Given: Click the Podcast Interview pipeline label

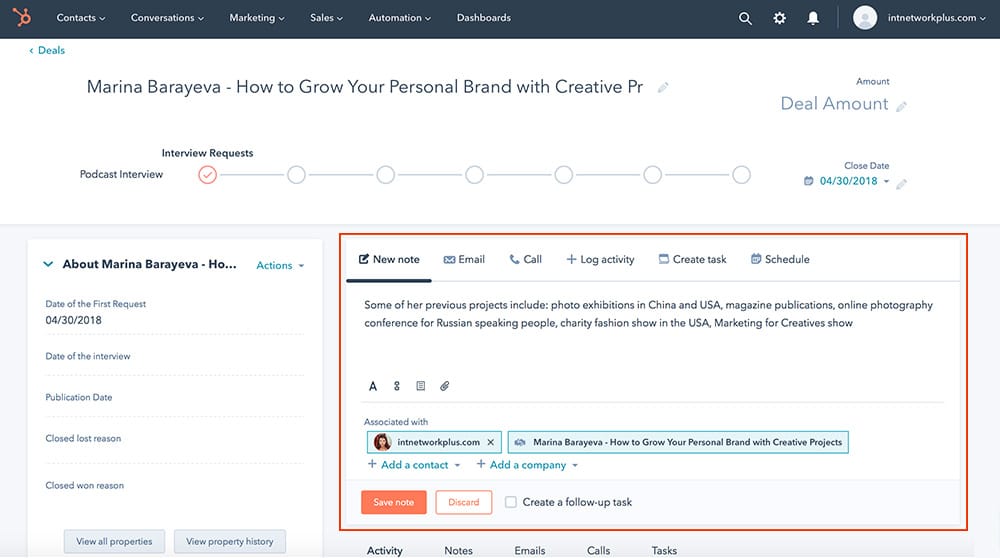Looking at the screenshot, I should click(x=121, y=174).
